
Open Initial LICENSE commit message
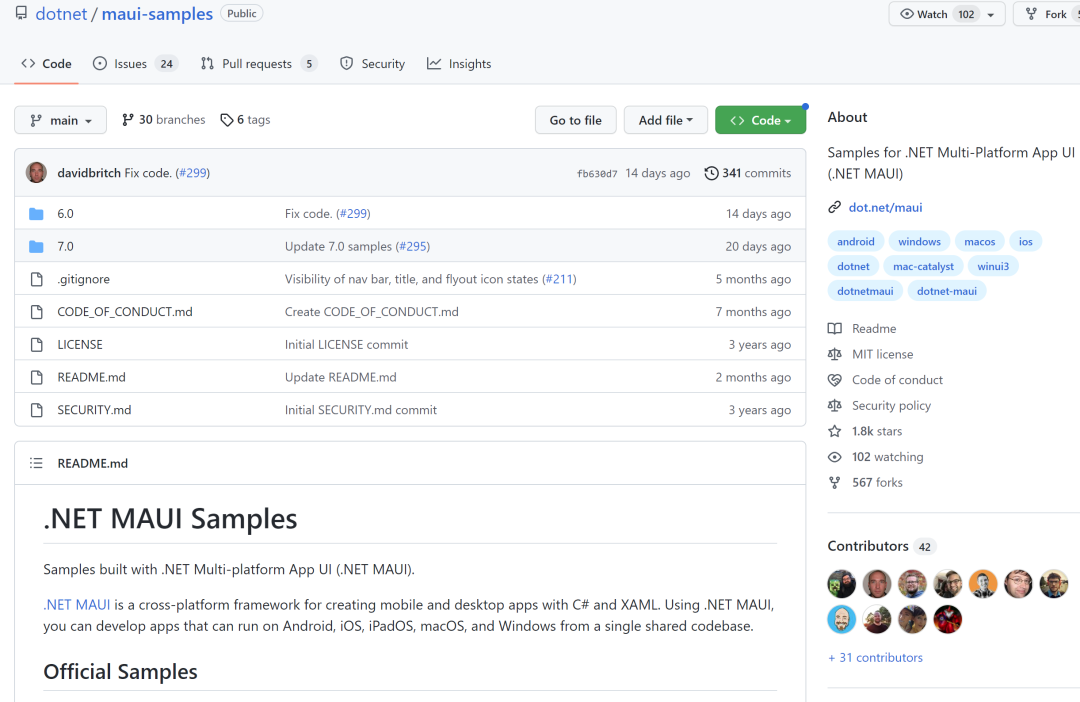coord(346,344)
